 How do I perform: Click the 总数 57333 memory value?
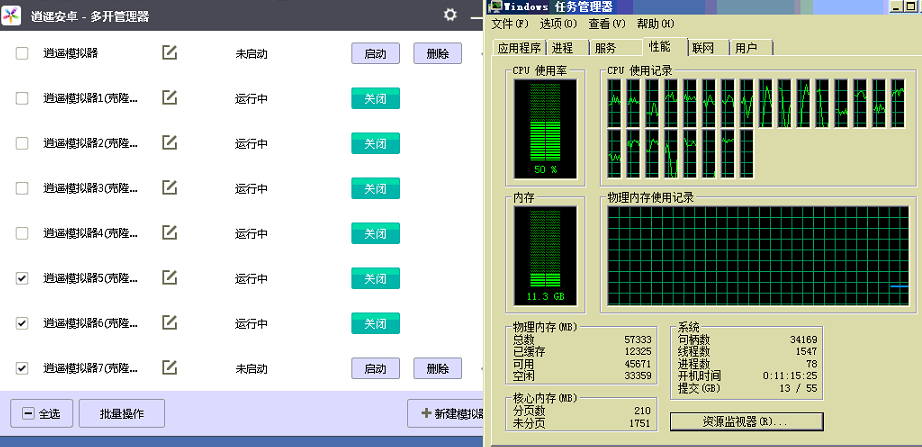point(637,339)
